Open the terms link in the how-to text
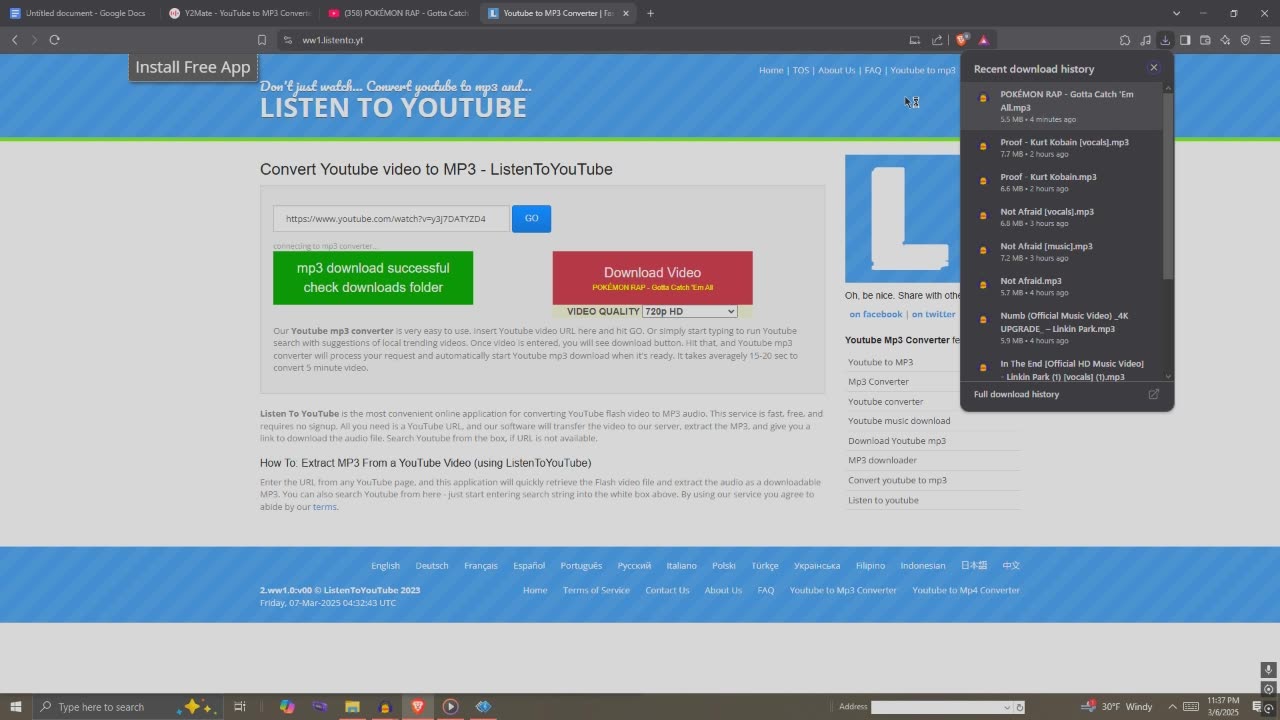The width and height of the screenshot is (1280, 720). tap(324, 507)
